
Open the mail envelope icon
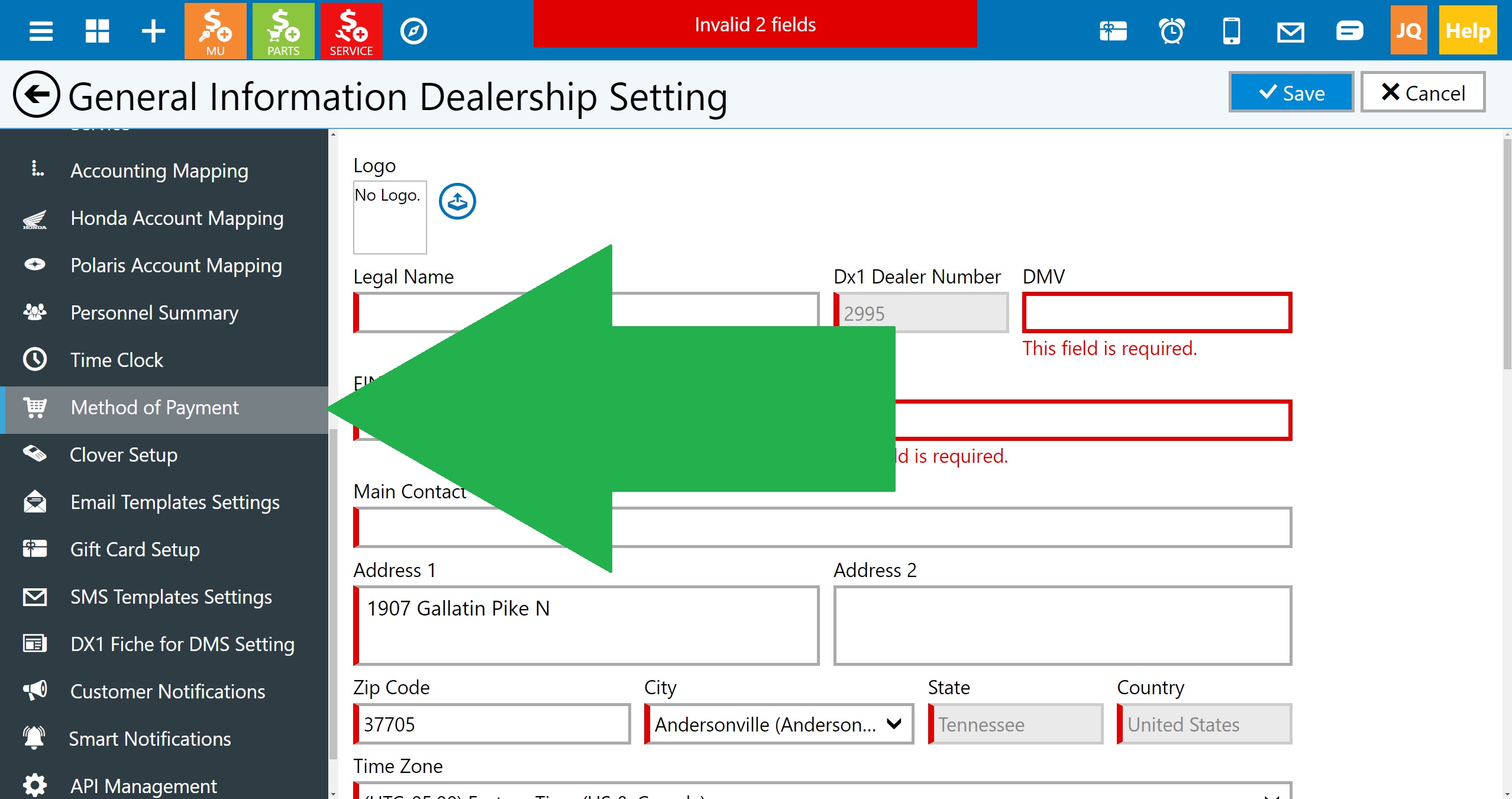coord(1290,31)
